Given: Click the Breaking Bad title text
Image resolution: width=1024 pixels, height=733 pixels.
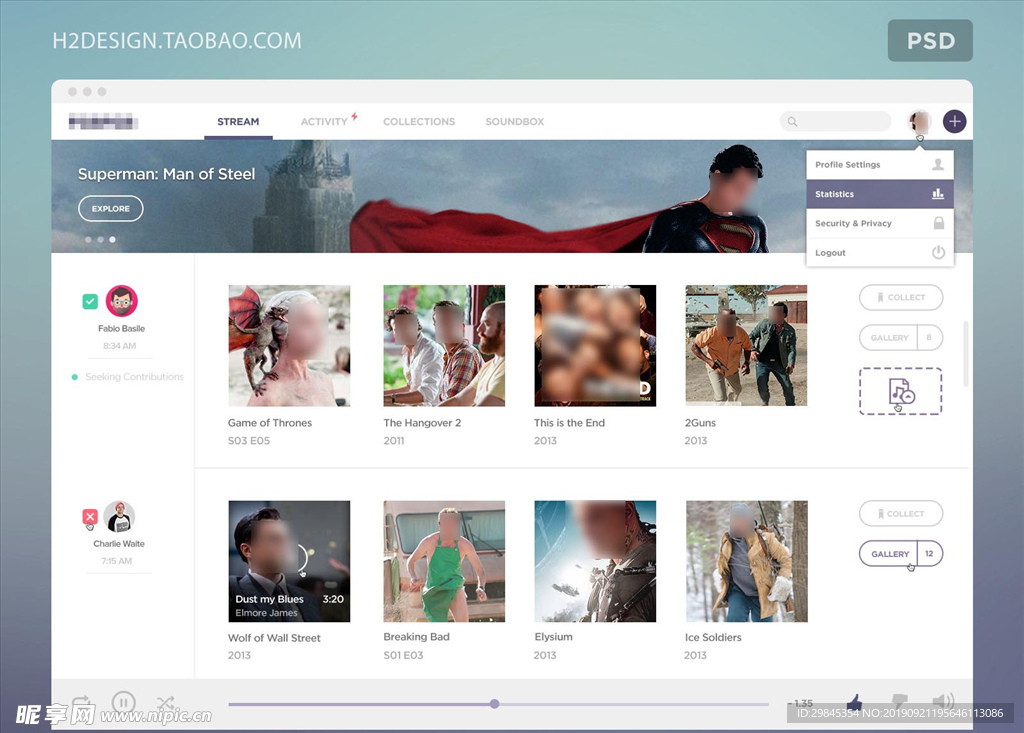Looking at the screenshot, I should tap(416, 637).
